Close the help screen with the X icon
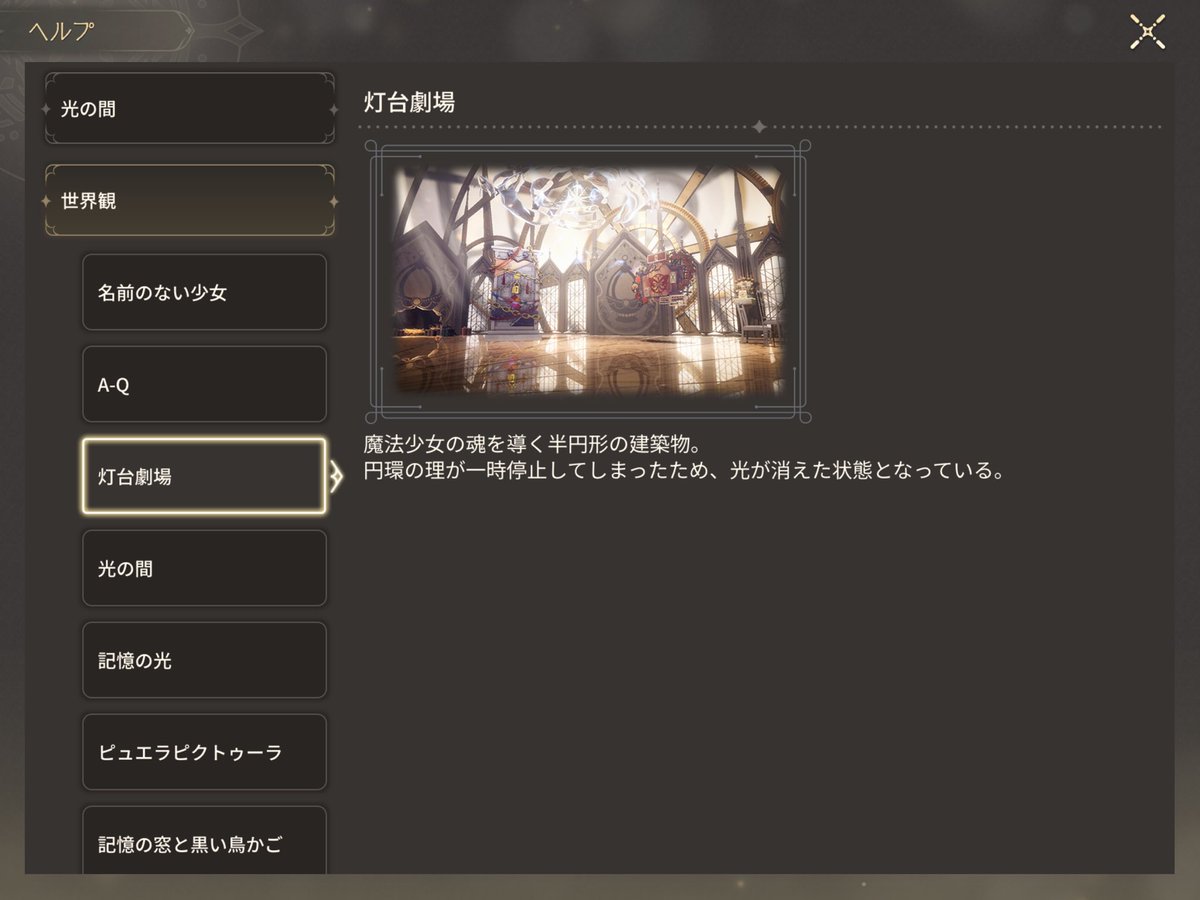 [1148, 32]
